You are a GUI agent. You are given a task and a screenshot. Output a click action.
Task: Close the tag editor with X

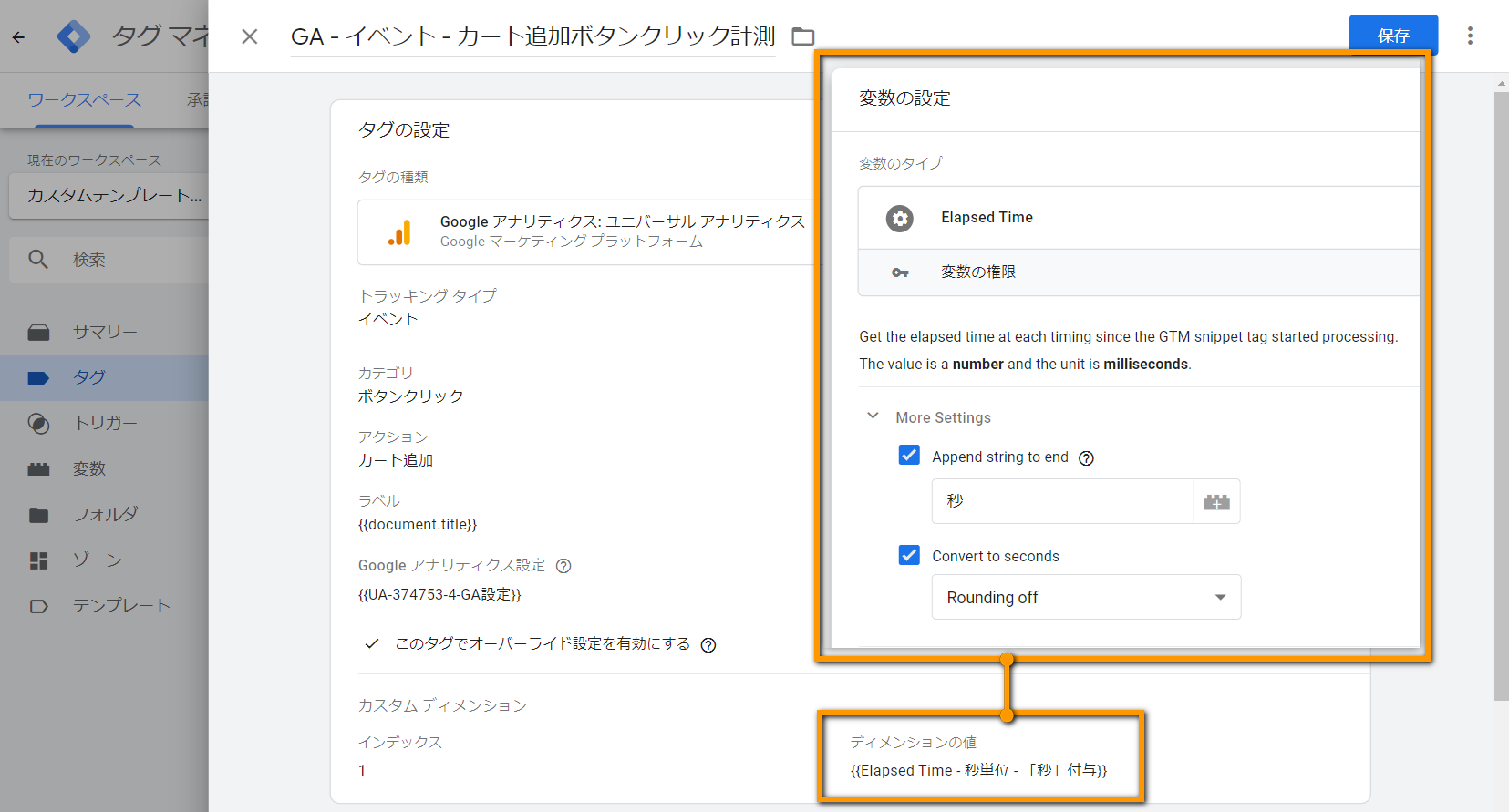pyautogui.click(x=249, y=36)
